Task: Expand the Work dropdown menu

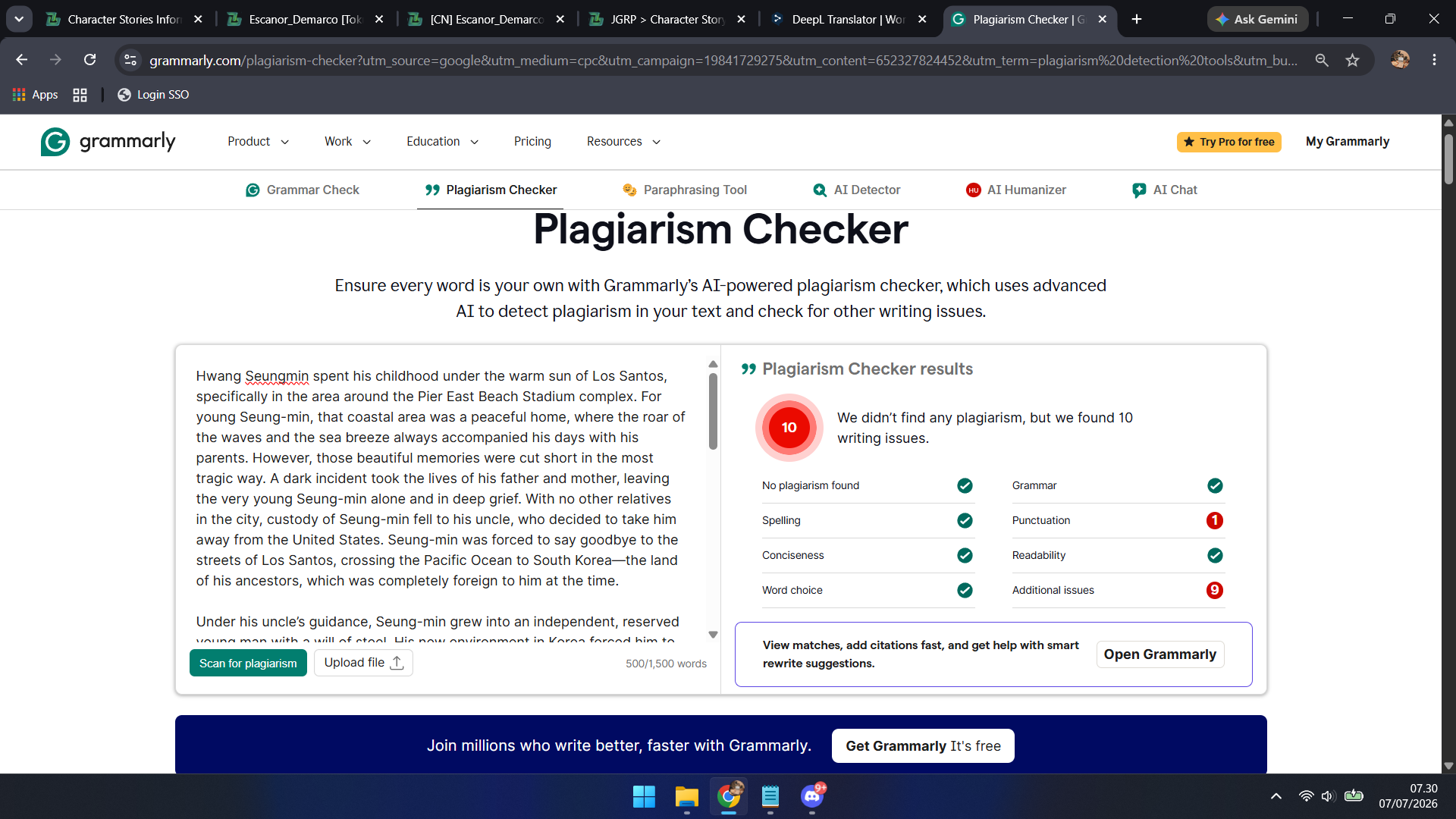Action: (347, 142)
